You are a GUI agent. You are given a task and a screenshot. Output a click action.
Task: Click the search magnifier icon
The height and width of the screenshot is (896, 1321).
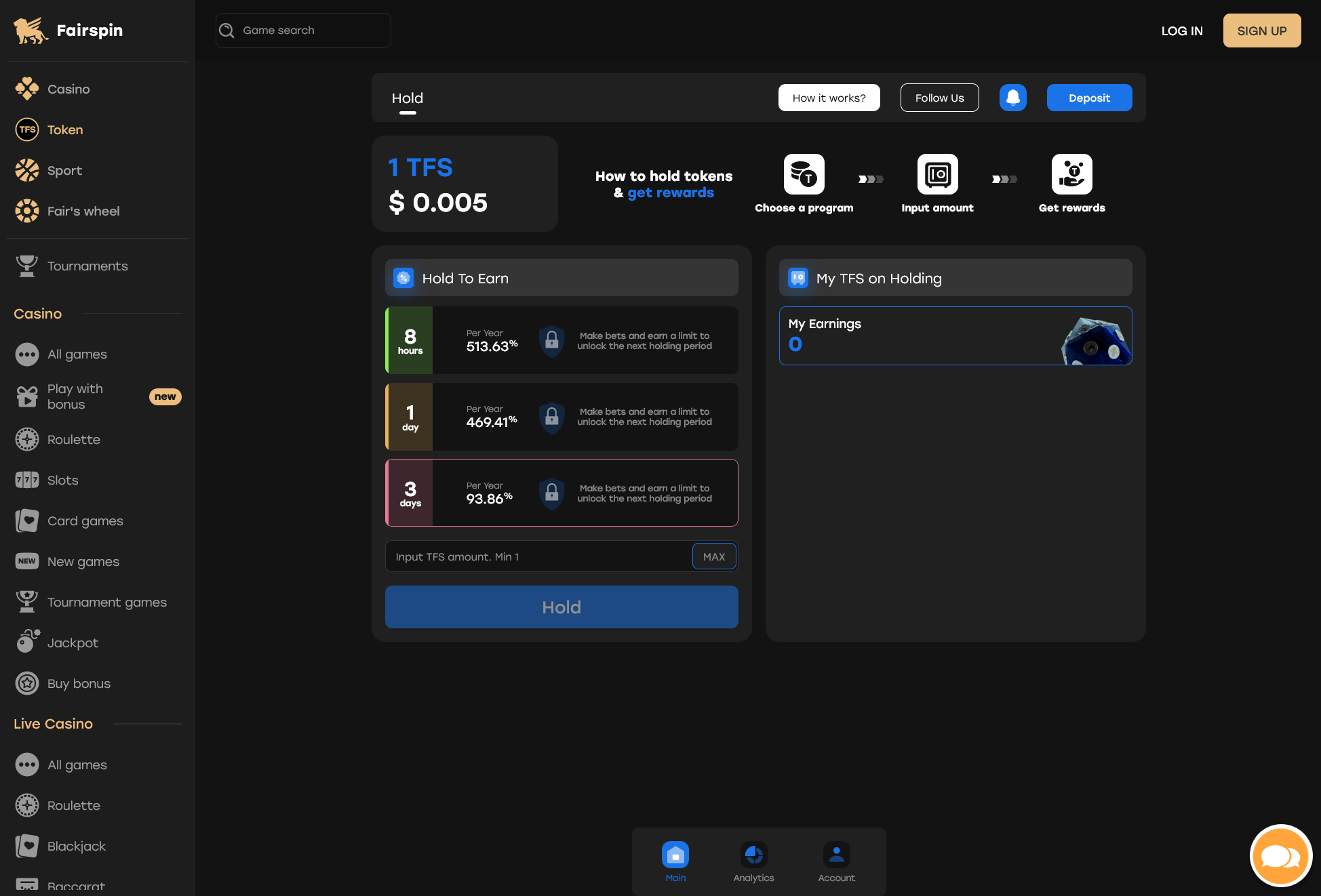[x=227, y=30]
